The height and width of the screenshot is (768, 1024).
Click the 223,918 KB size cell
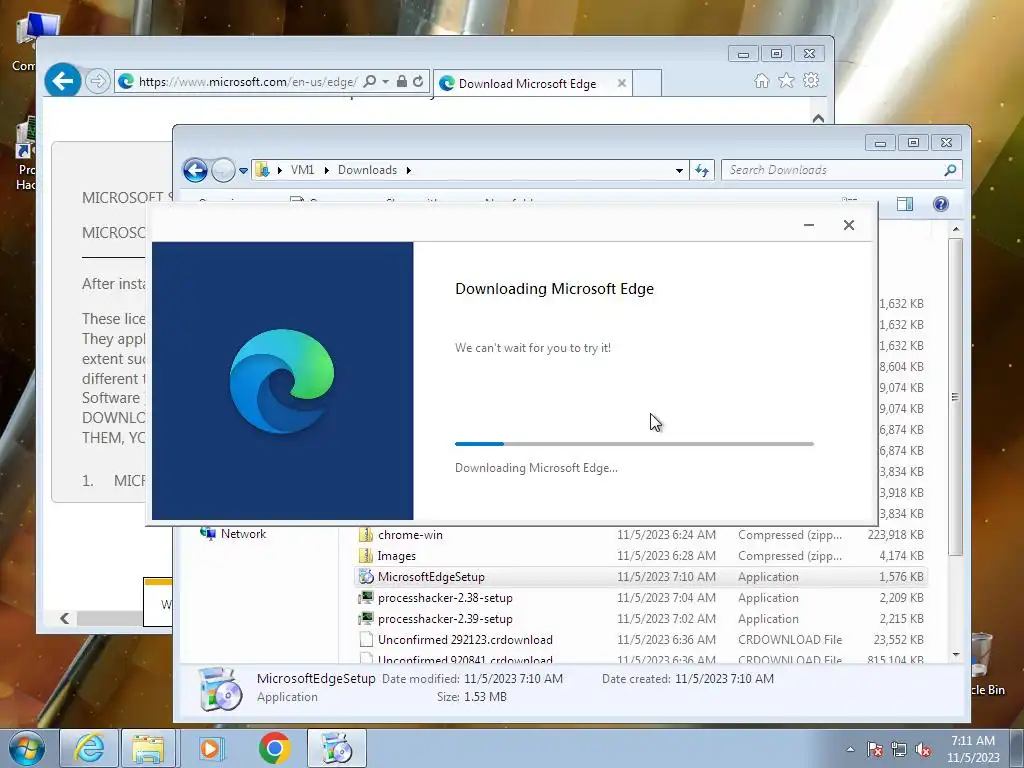click(895, 535)
